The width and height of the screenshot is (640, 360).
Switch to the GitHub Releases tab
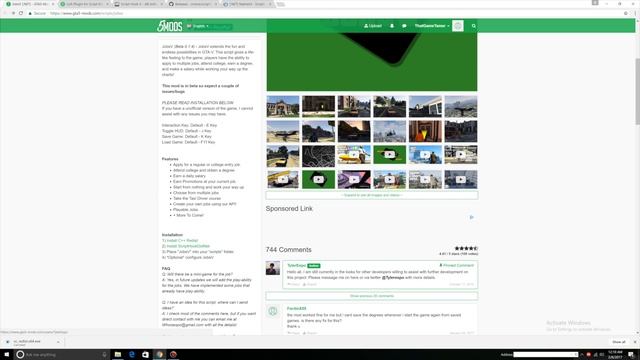point(193,4)
